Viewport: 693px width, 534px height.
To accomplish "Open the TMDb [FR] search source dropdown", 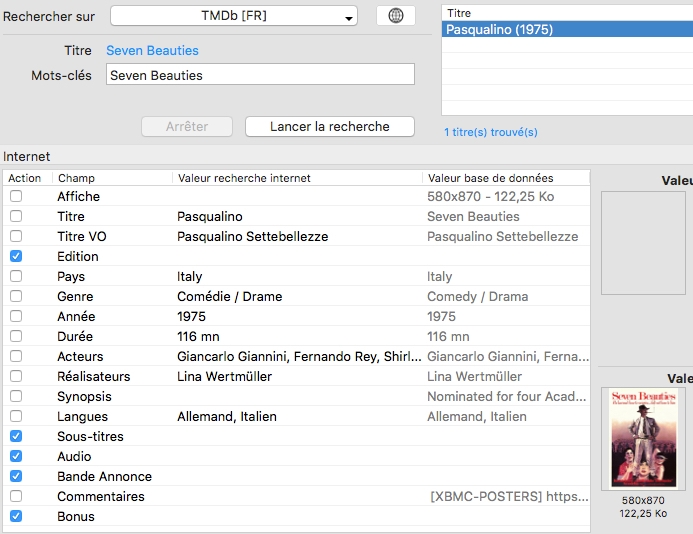I will pos(234,17).
